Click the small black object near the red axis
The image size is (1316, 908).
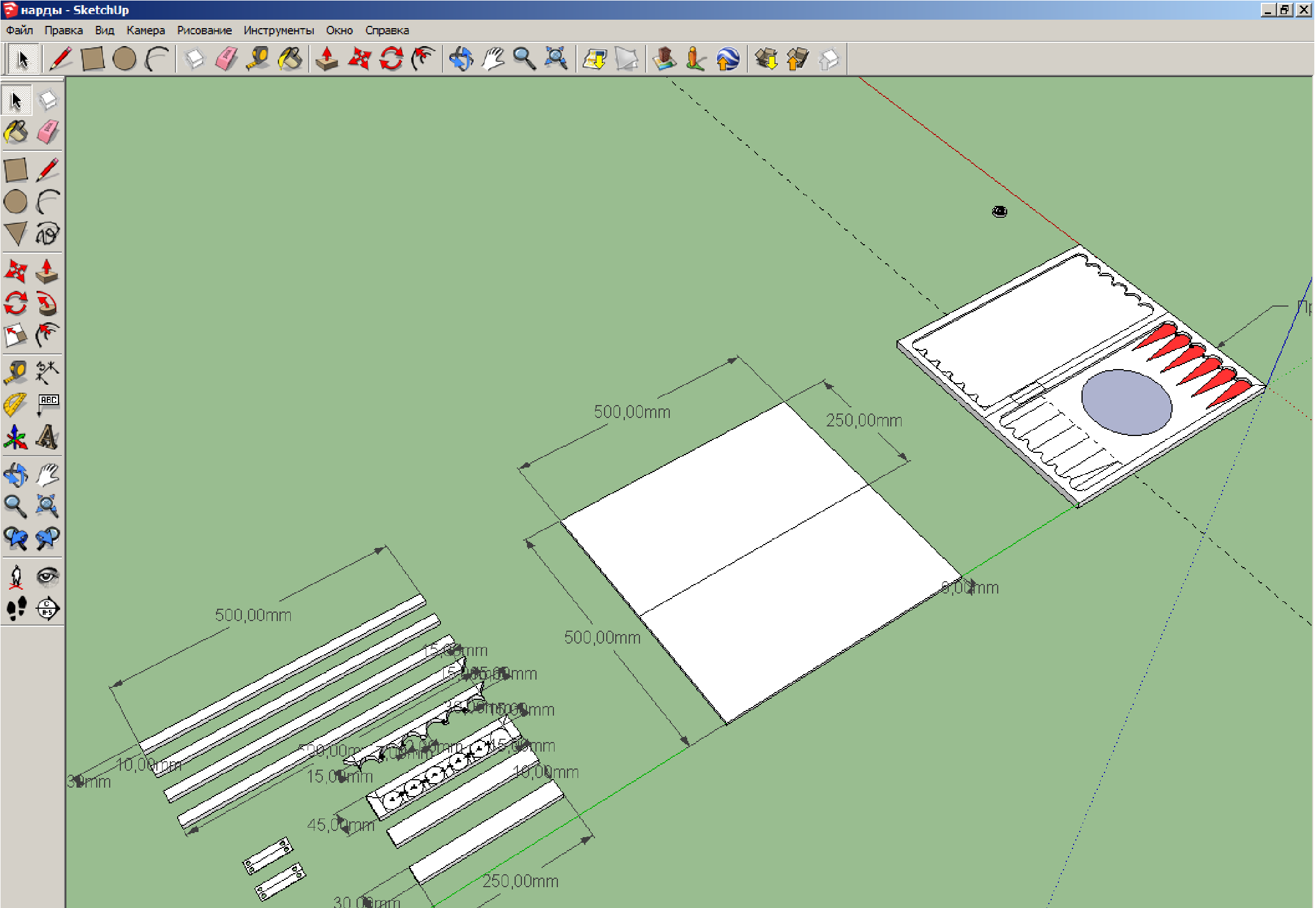[1000, 212]
